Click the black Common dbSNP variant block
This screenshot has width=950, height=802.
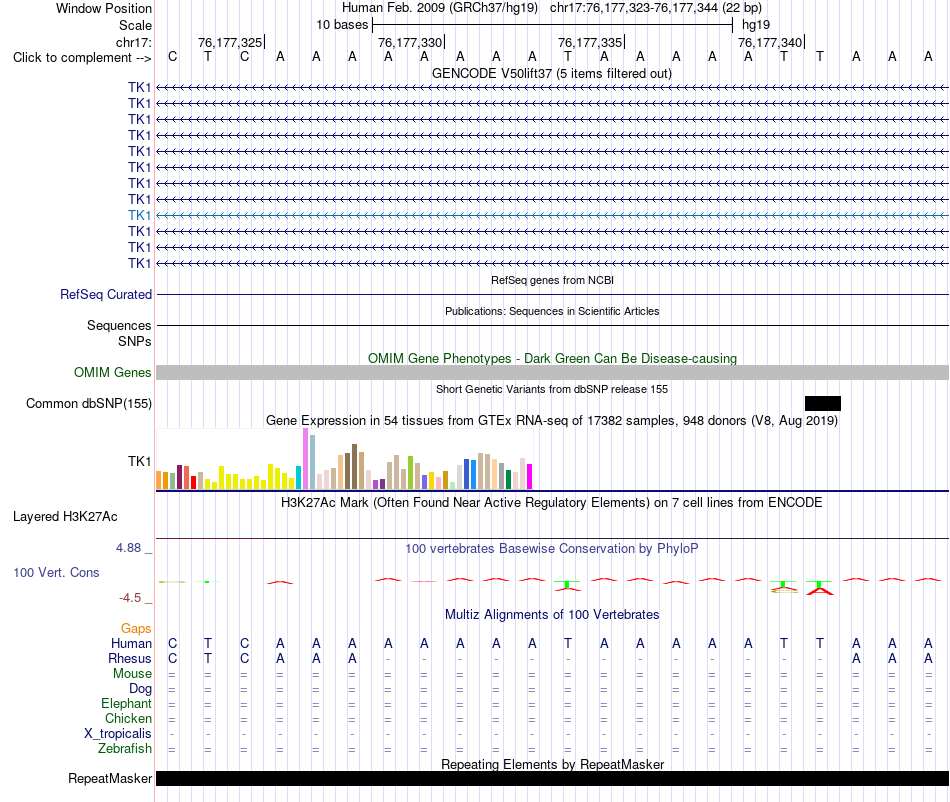822,403
